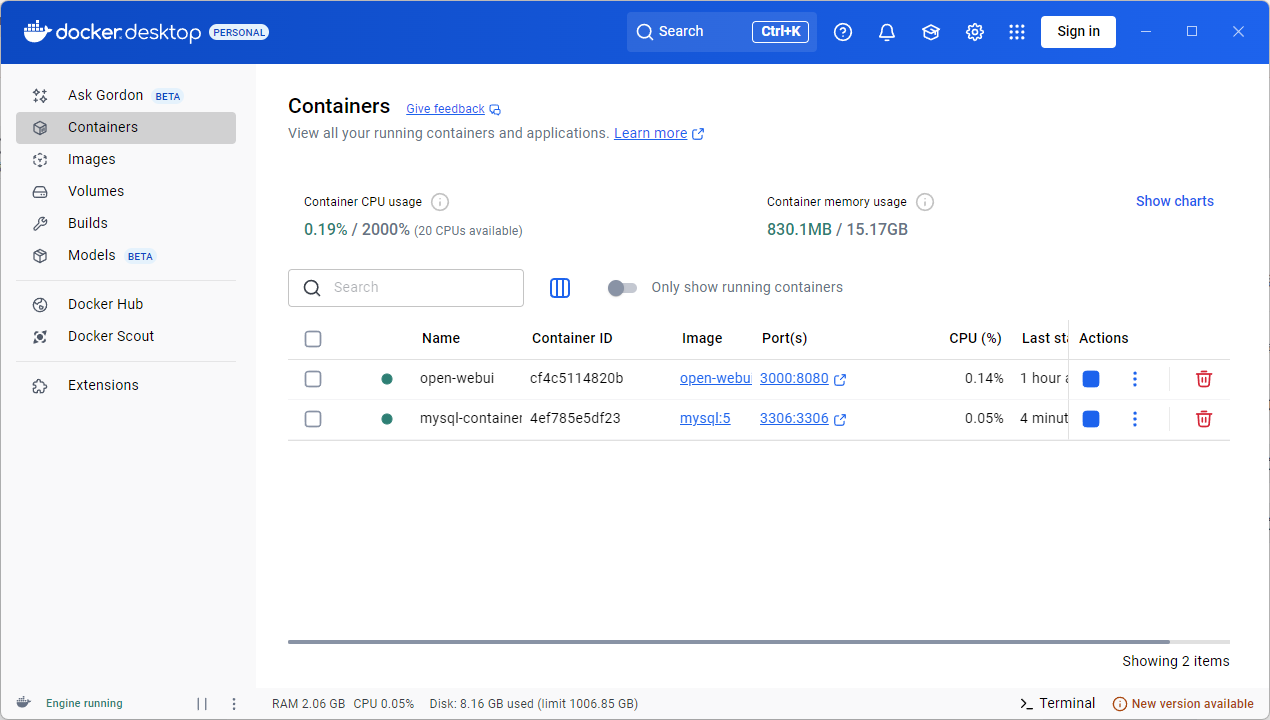Click container ID 4ef785e5df23
This screenshot has height=720, width=1270.
click(x=575, y=419)
